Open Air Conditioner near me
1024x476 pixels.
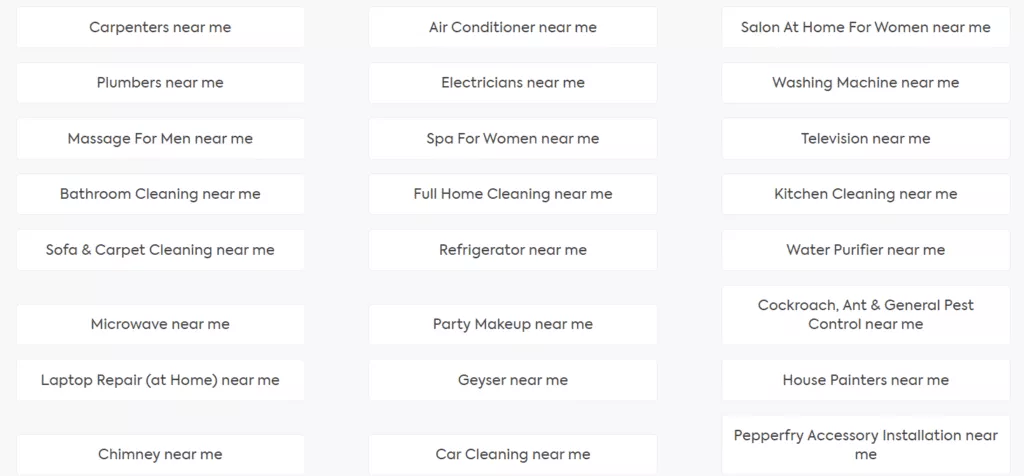[513, 28]
